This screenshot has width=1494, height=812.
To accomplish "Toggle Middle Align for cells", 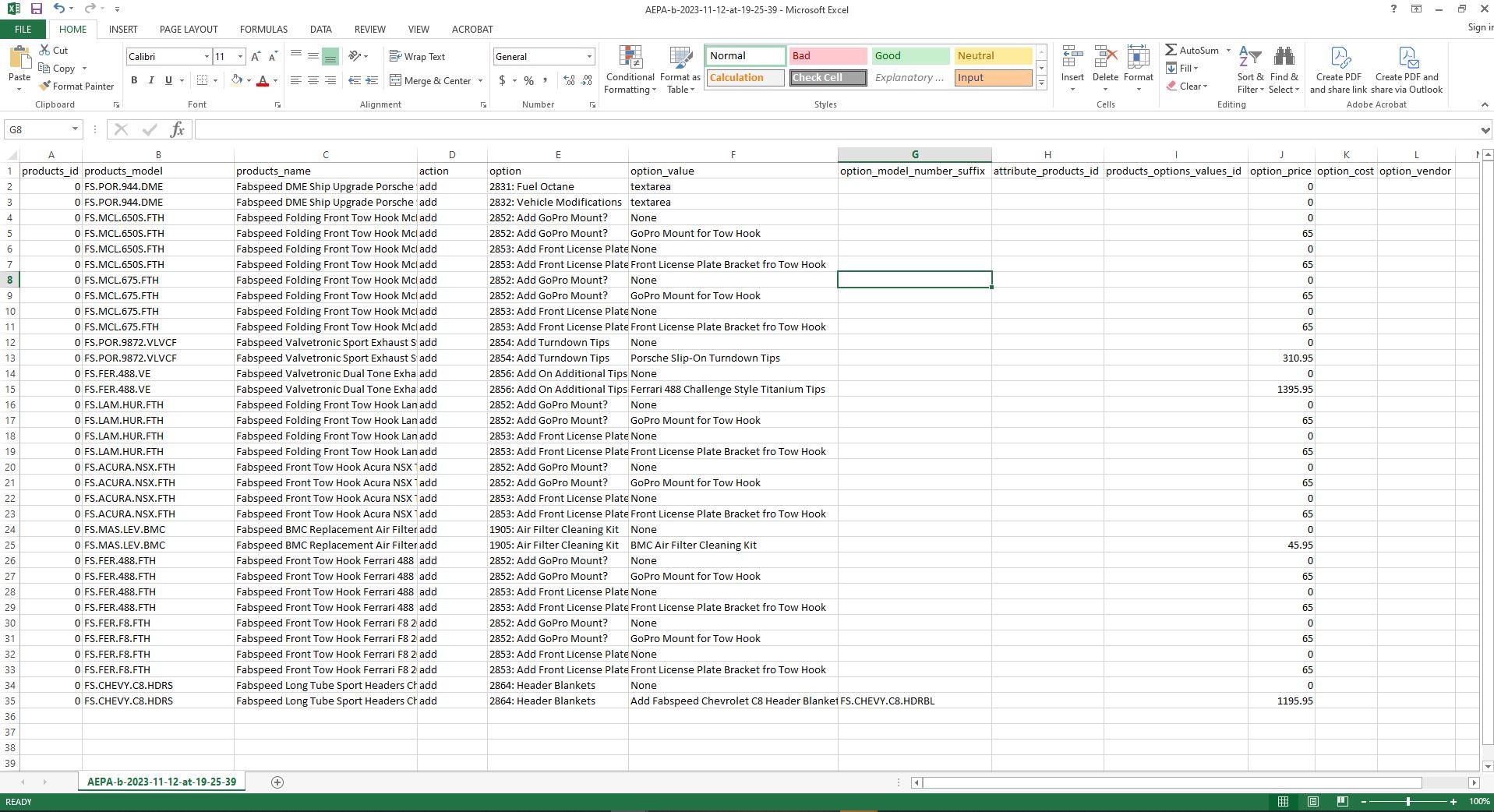I will (x=313, y=56).
